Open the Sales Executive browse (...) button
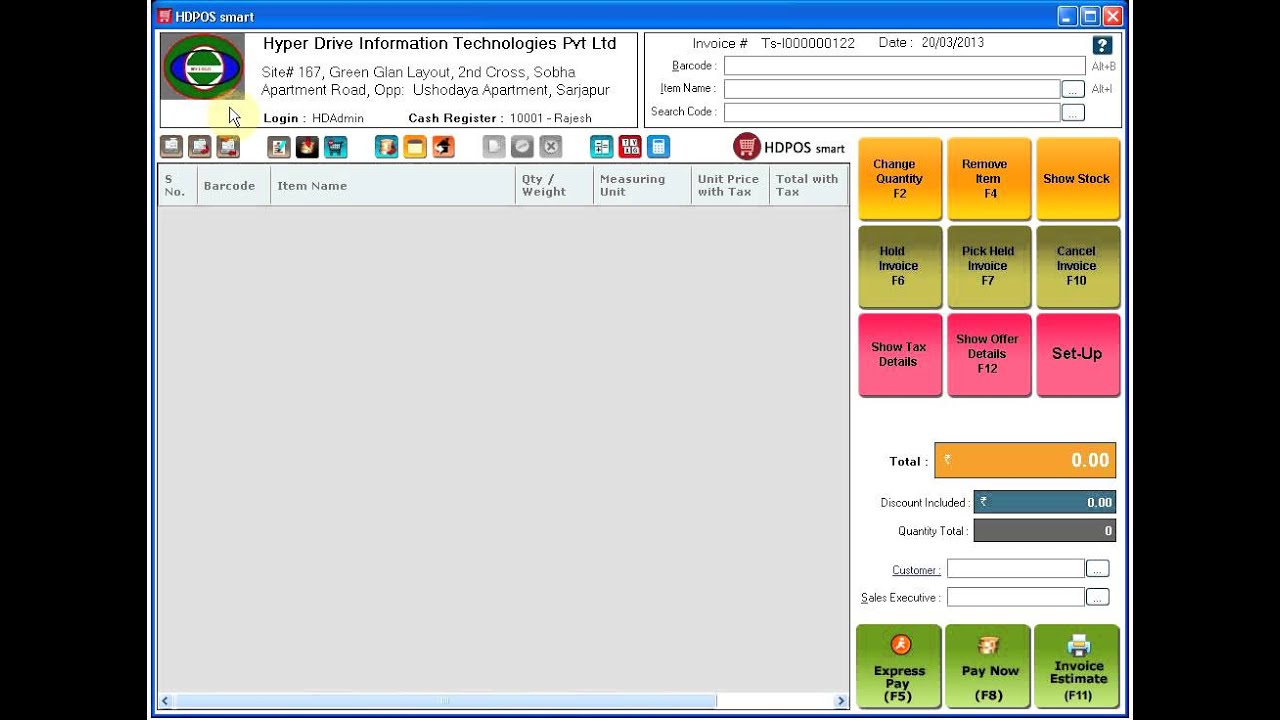The height and width of the screenshot is (720, 1280). point(1097,597)
